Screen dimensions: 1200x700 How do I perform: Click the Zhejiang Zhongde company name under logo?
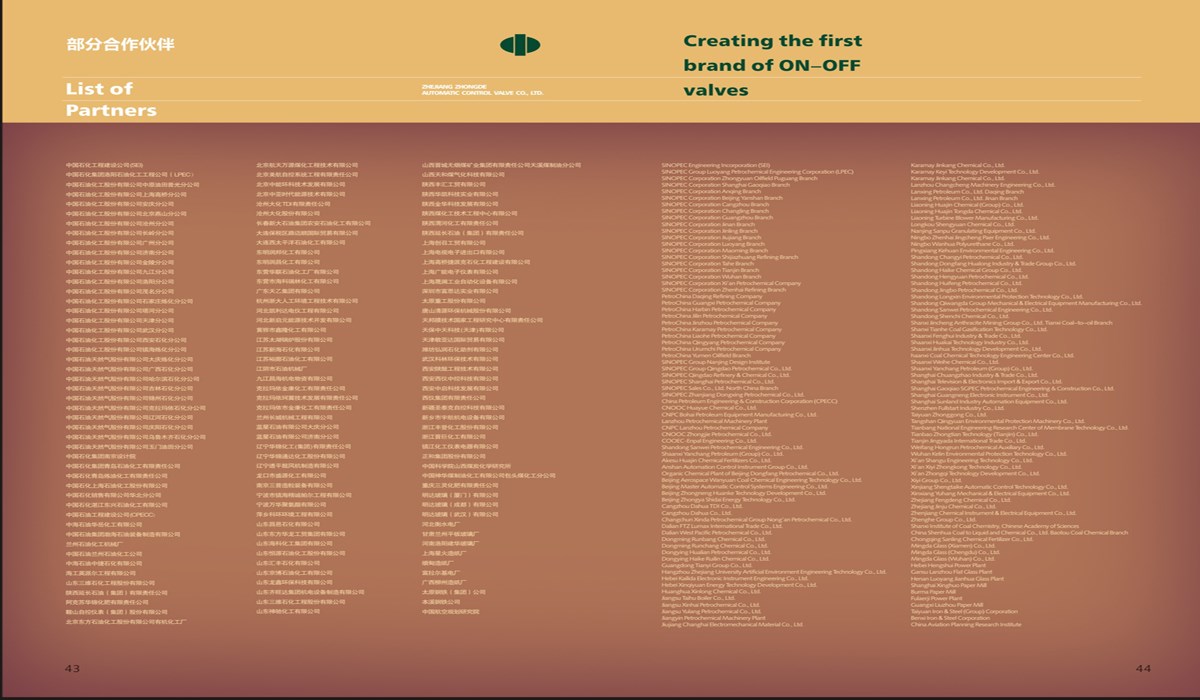click(483, 91)
